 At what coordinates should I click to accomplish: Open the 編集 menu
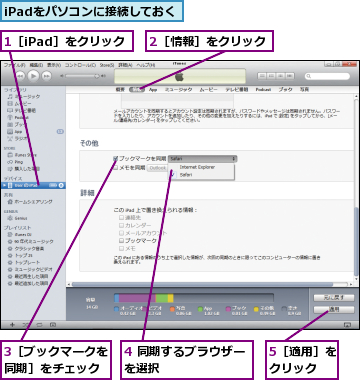pos(36,65)
